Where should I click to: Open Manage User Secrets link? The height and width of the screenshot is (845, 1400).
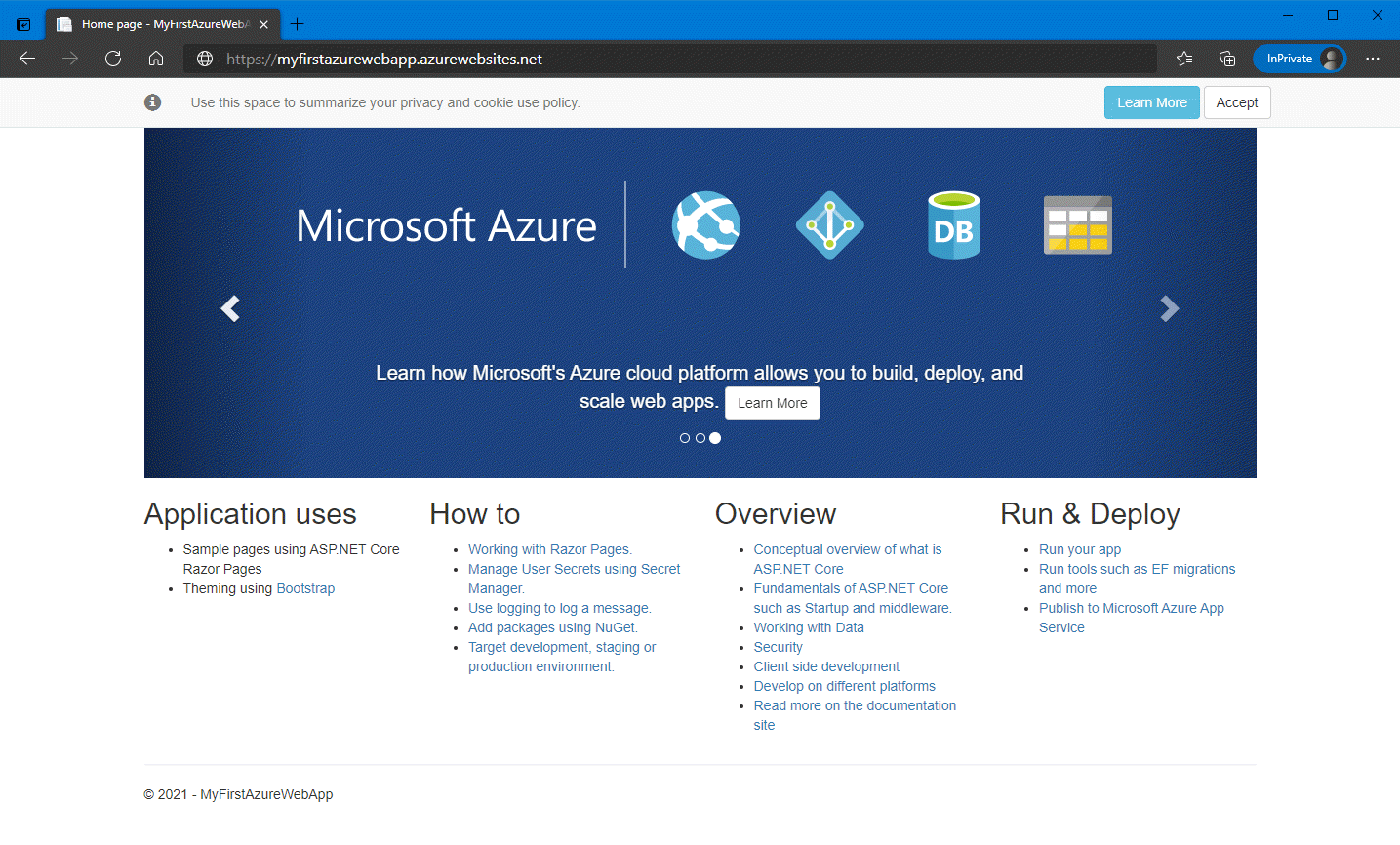[x=575, y=579]
